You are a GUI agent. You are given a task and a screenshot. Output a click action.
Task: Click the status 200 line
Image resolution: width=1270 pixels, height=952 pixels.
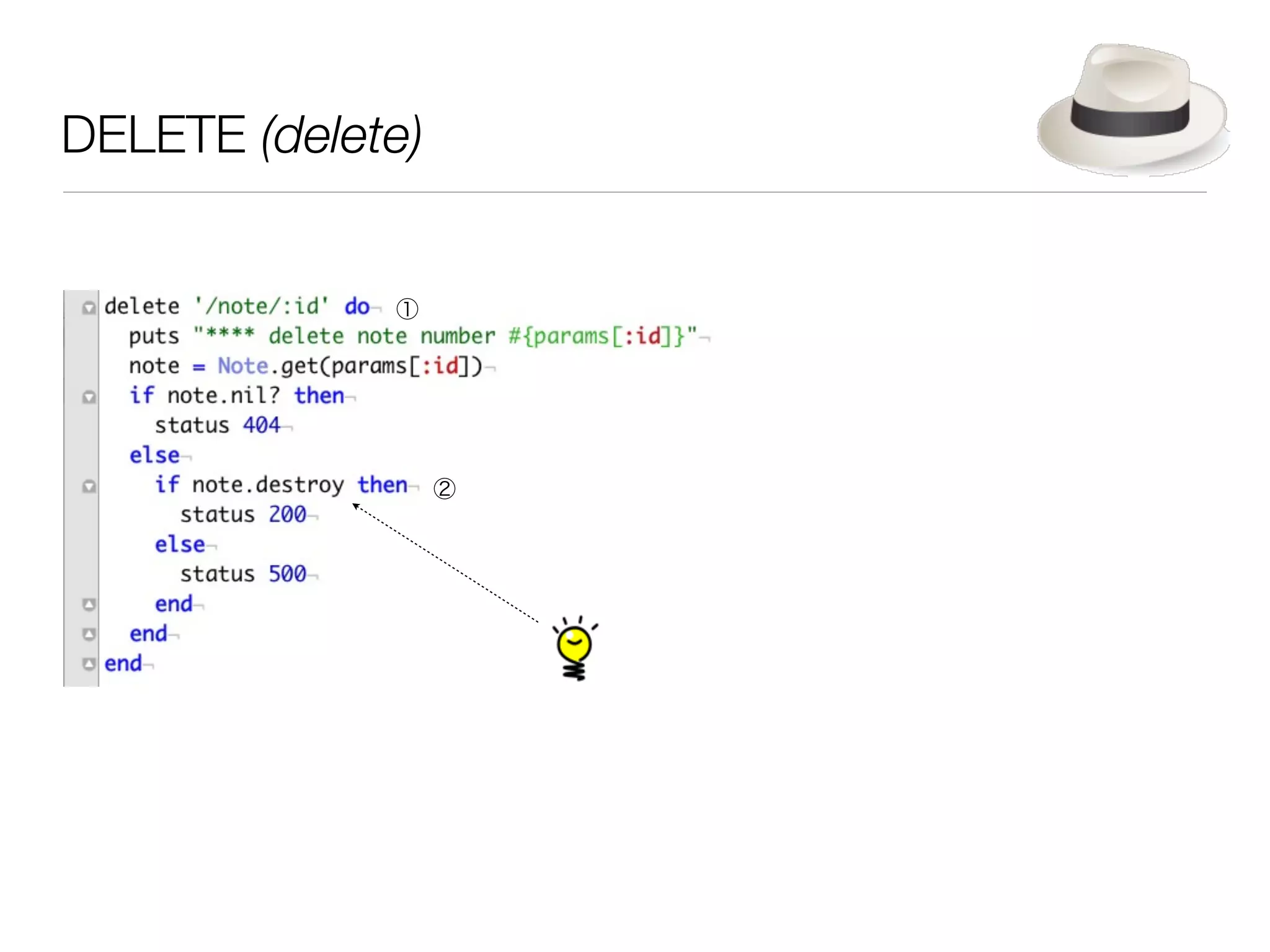click(x=242, y=514)
